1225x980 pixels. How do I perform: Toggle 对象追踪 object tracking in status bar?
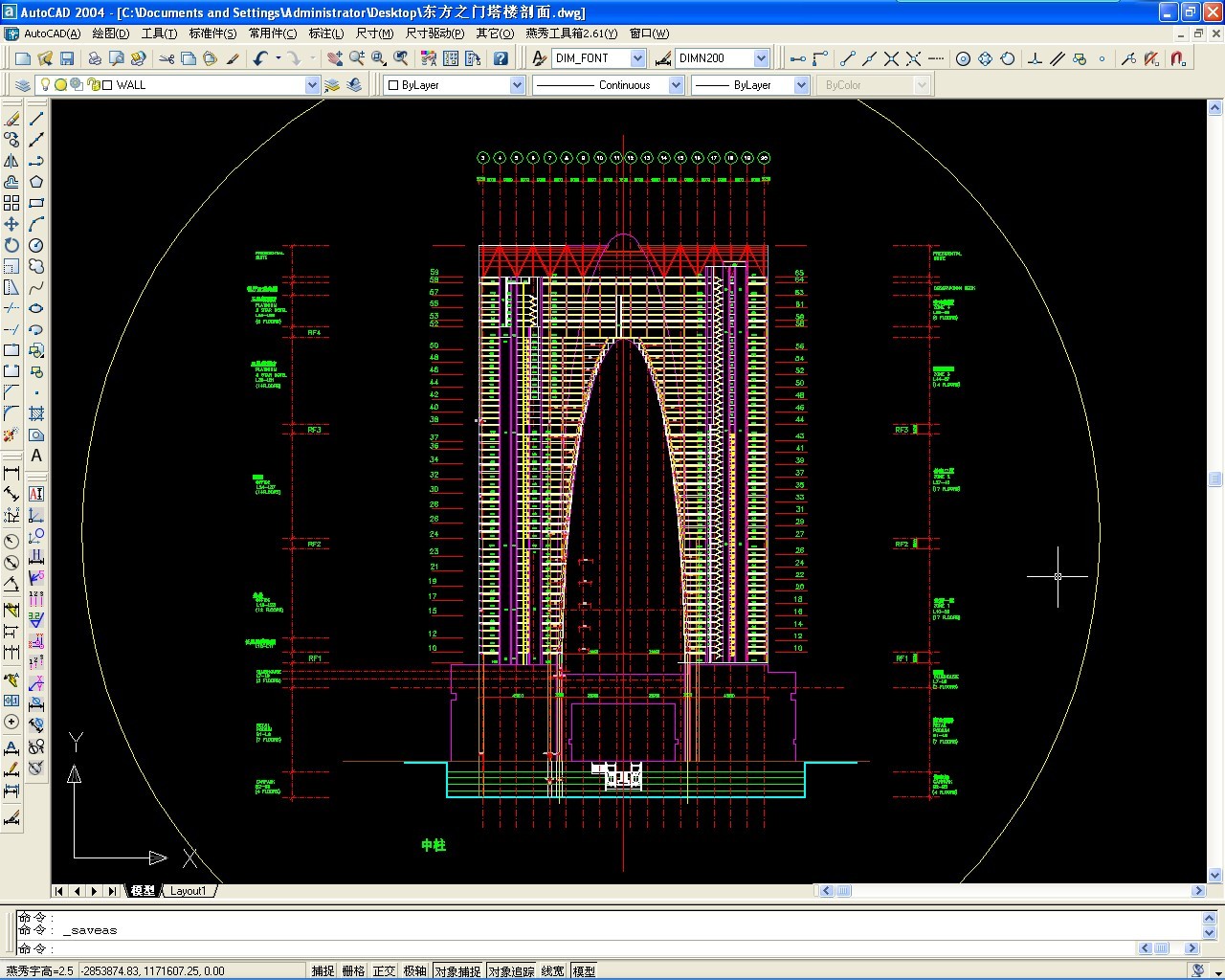click(512, 970)
